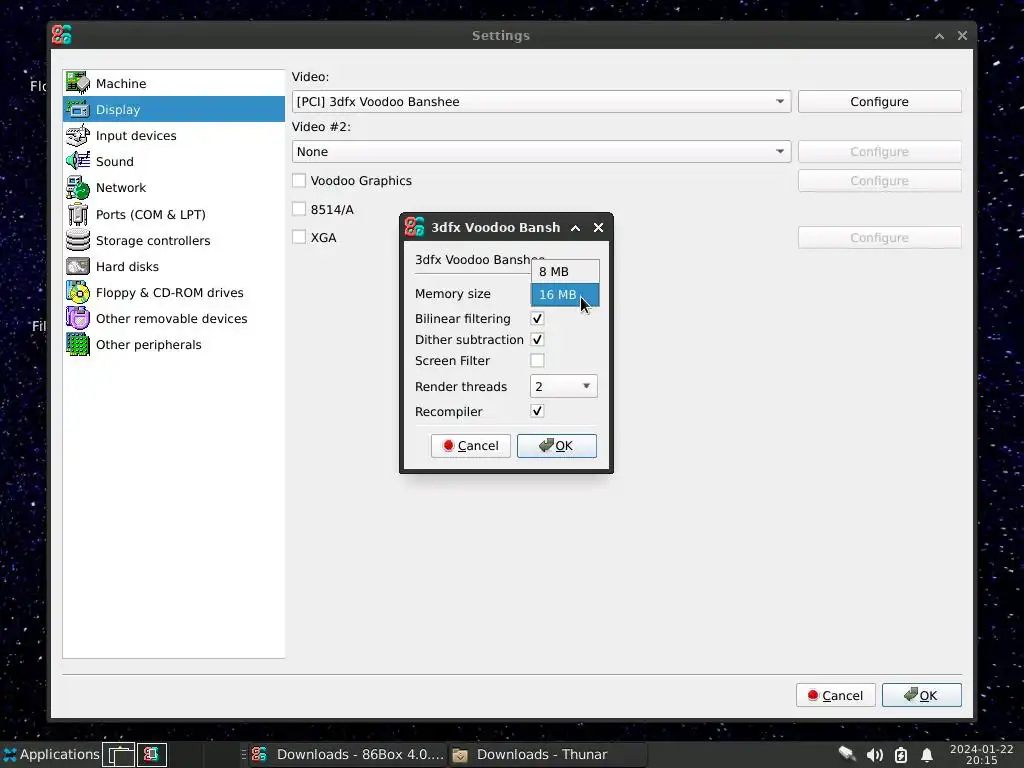
Task: Choose 16 MB memory size option
Action: click(x=565, y=295)
